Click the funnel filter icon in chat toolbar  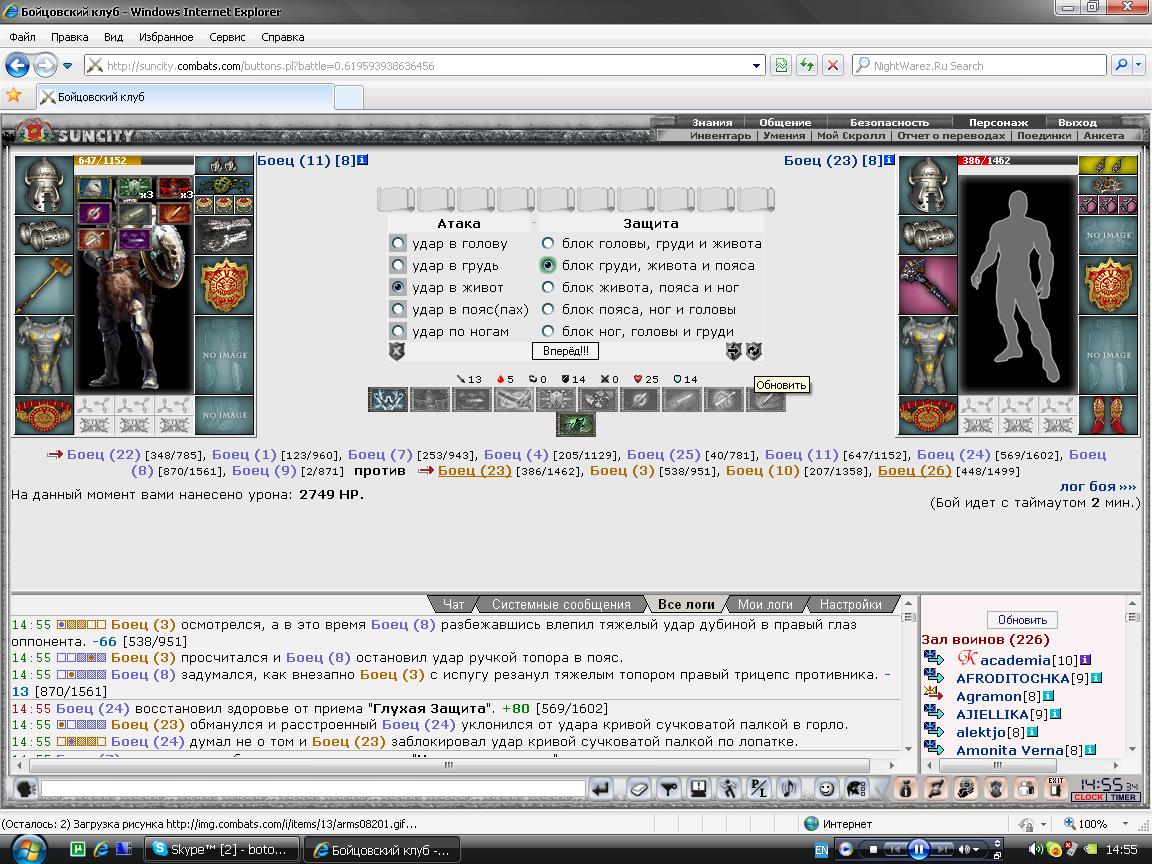click(x=669, y=788)
